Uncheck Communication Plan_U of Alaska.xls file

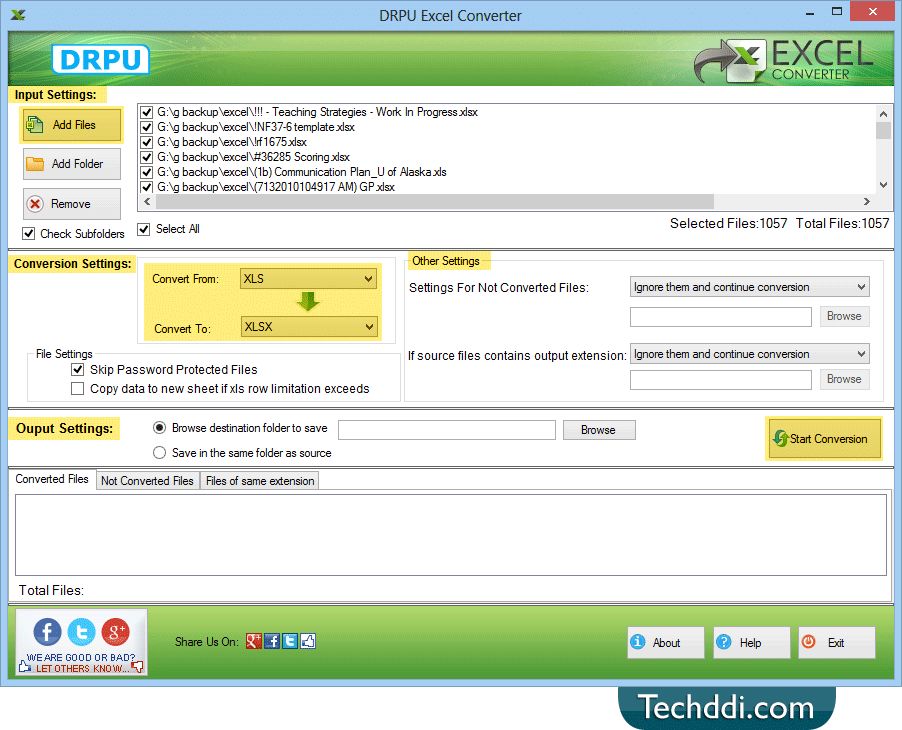(x=147, y=172)
